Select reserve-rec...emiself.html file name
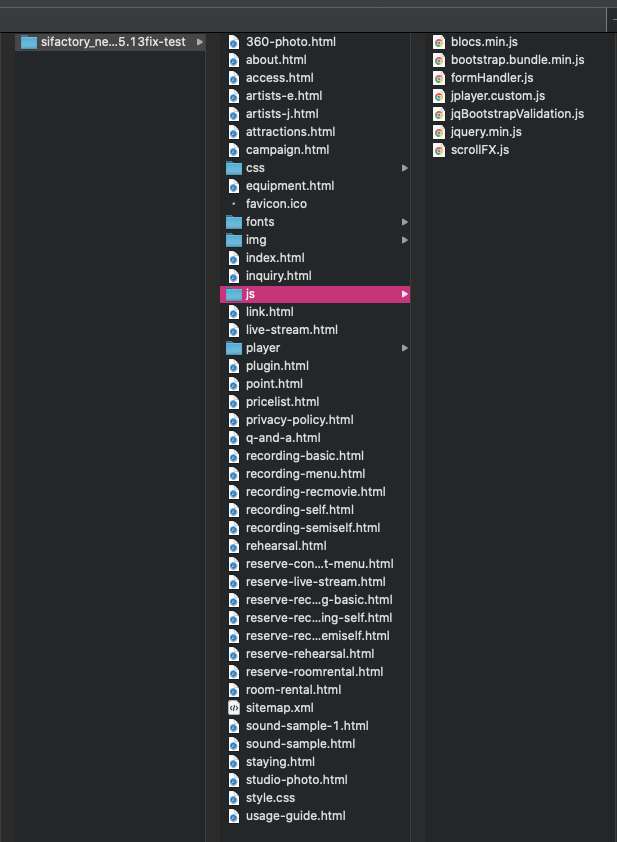Screen dimensions: 617x842 tap(317, 636)
